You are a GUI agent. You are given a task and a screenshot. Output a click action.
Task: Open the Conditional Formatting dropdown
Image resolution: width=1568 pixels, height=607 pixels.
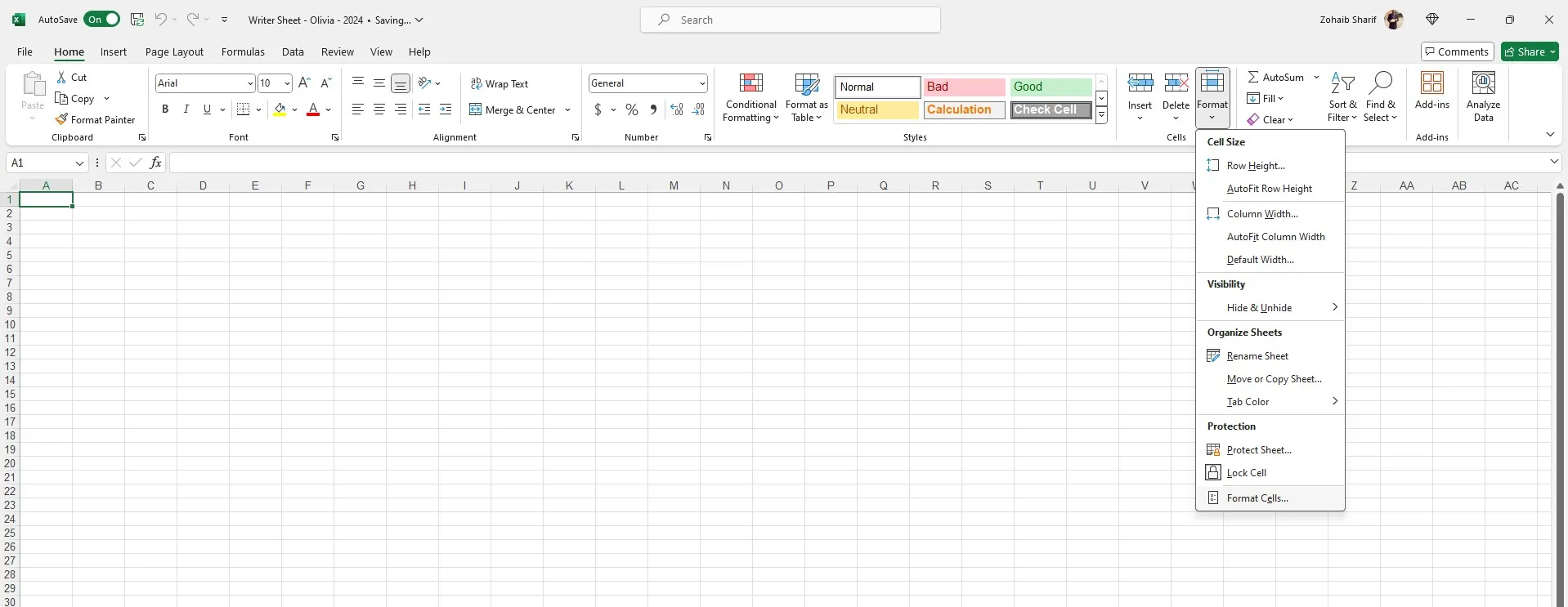click(750, 97)
